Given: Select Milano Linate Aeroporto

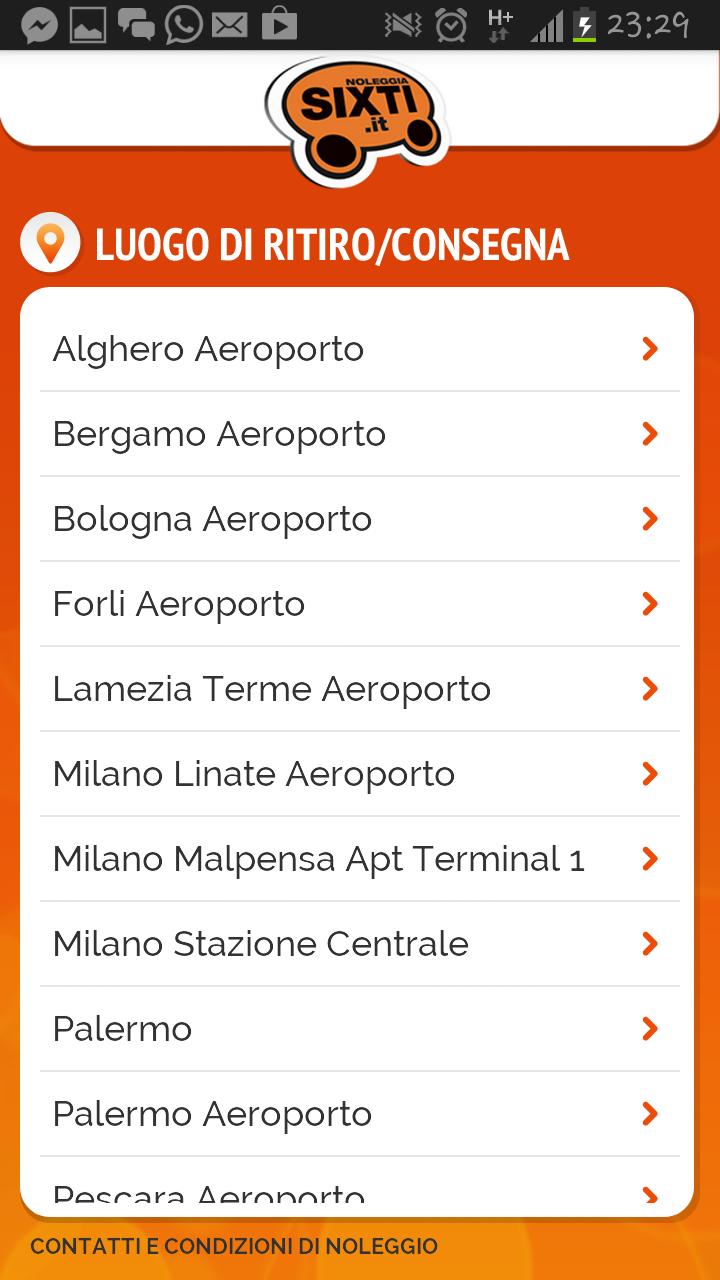Looking at the screenshot, I should point(253,774).
